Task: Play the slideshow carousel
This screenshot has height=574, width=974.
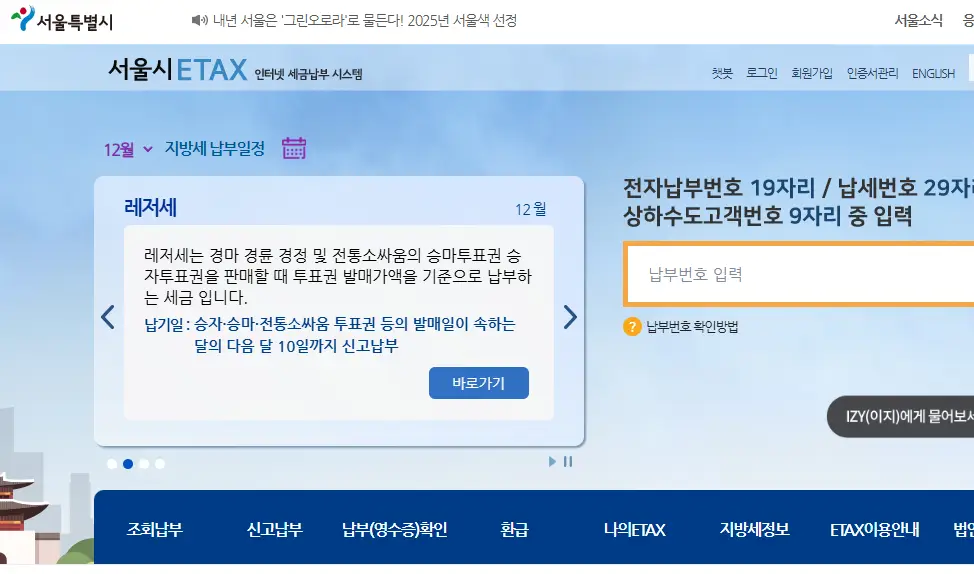Action: tap(552, 462)
